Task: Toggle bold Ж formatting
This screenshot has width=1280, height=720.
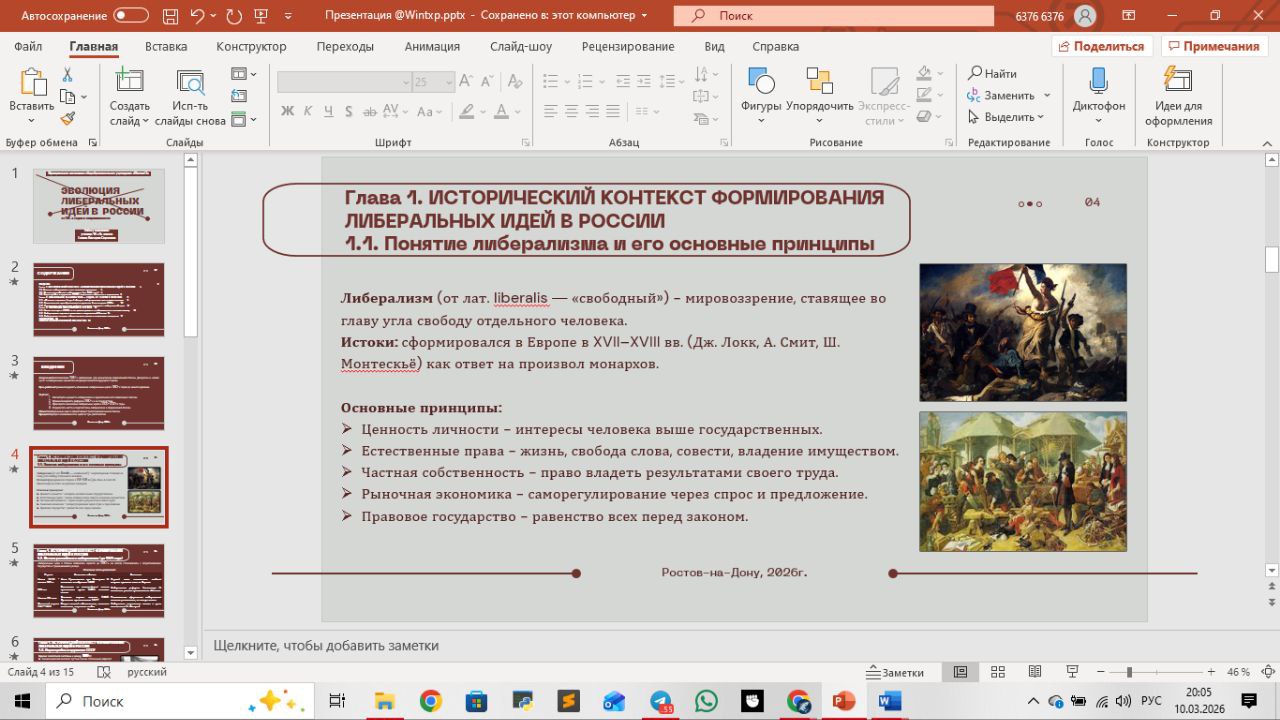Action: click(287, 111)
